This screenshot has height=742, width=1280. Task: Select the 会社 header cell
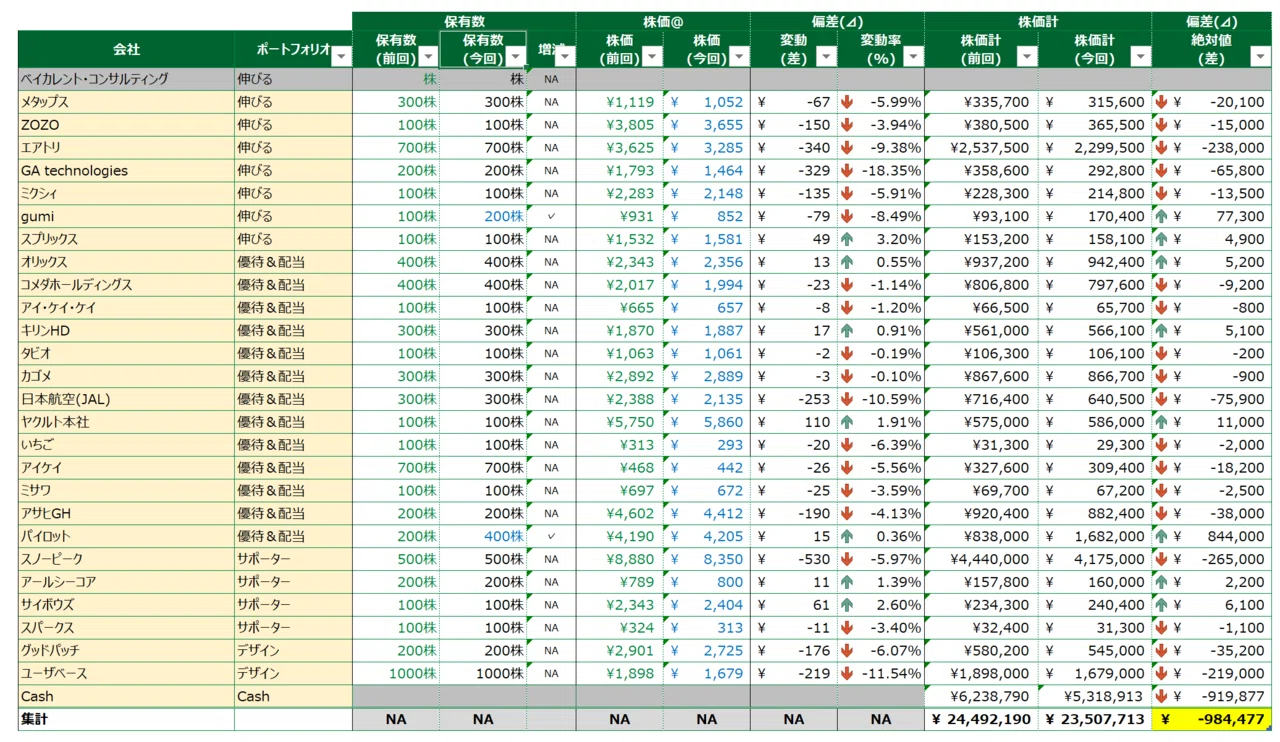(126, 49)
